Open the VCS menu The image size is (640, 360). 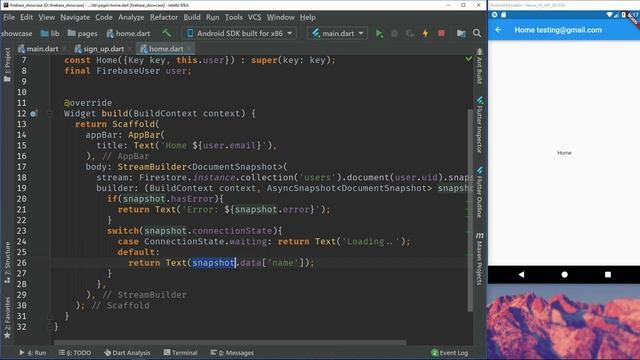click(x=254, y=17)
